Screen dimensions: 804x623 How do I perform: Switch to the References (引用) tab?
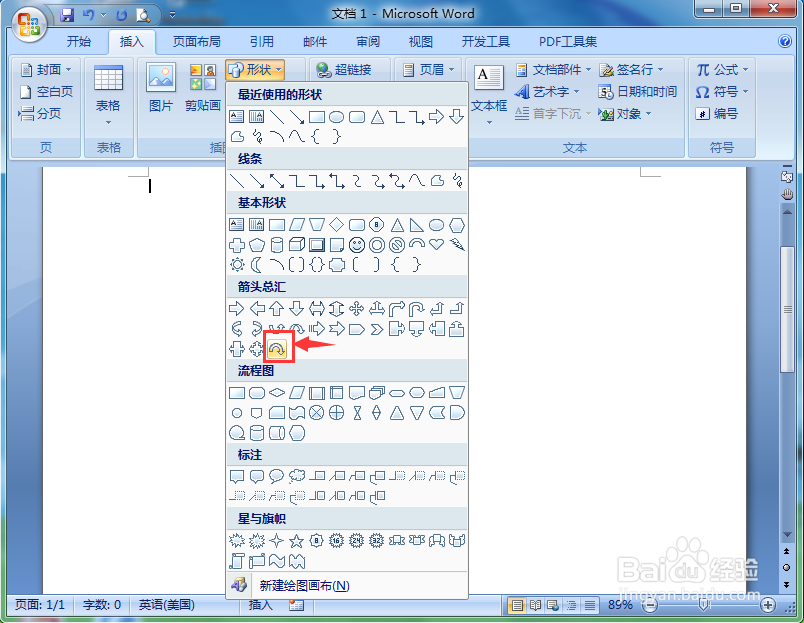[262, 42]
